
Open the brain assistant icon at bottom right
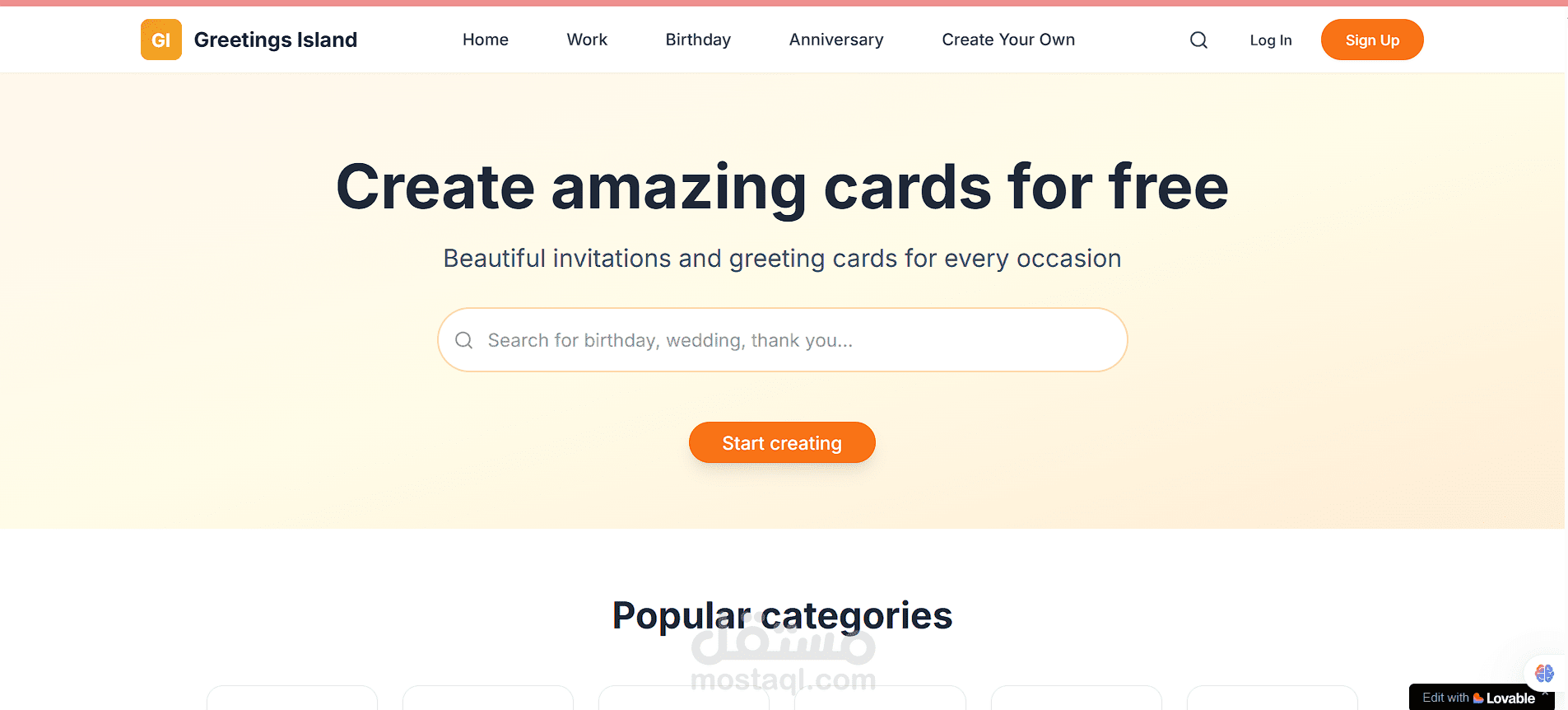pyautogui.click(x=1544, y=673)
